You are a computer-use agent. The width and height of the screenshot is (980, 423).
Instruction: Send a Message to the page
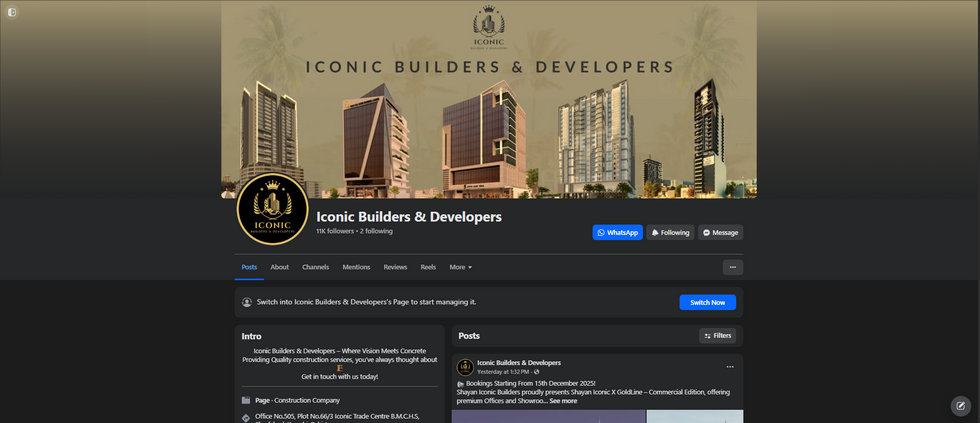pyautogui.click(x=720, y=232)
